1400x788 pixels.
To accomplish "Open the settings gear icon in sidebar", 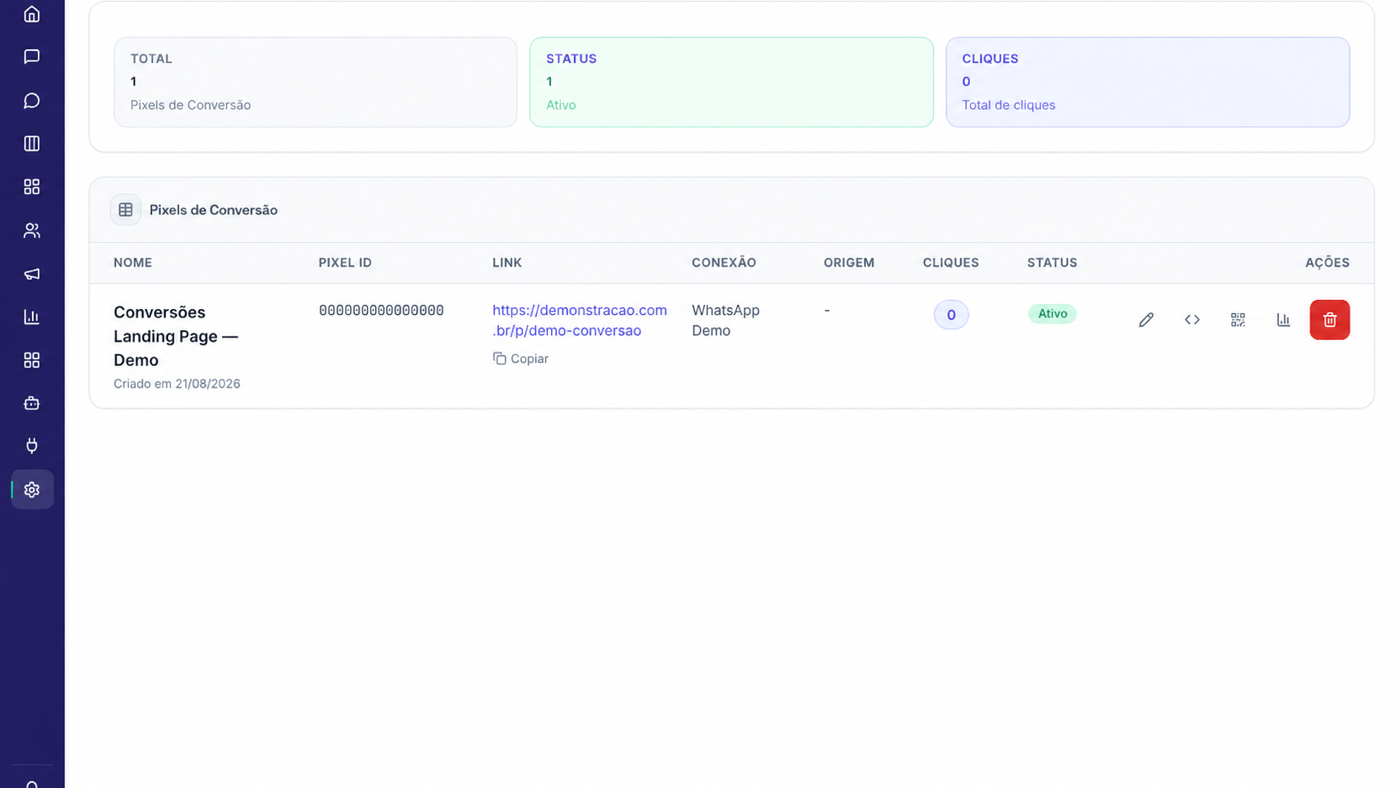I will coord(32,490).
